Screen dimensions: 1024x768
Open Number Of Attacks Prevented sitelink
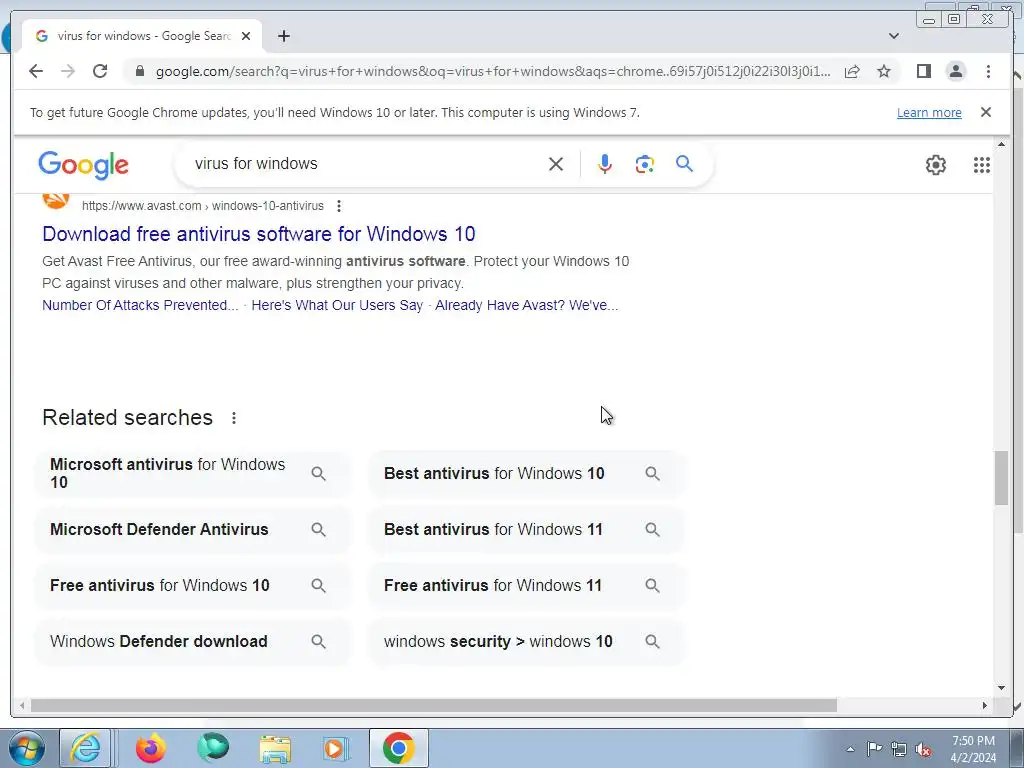pyautogui.click(x=140, y=305)
